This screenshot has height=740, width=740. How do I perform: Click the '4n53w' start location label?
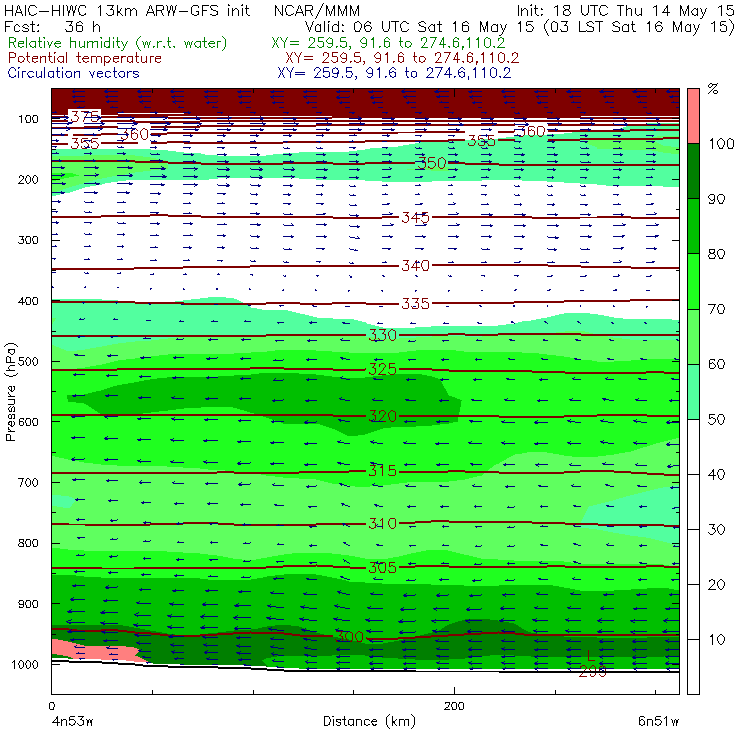coord(72,721)
